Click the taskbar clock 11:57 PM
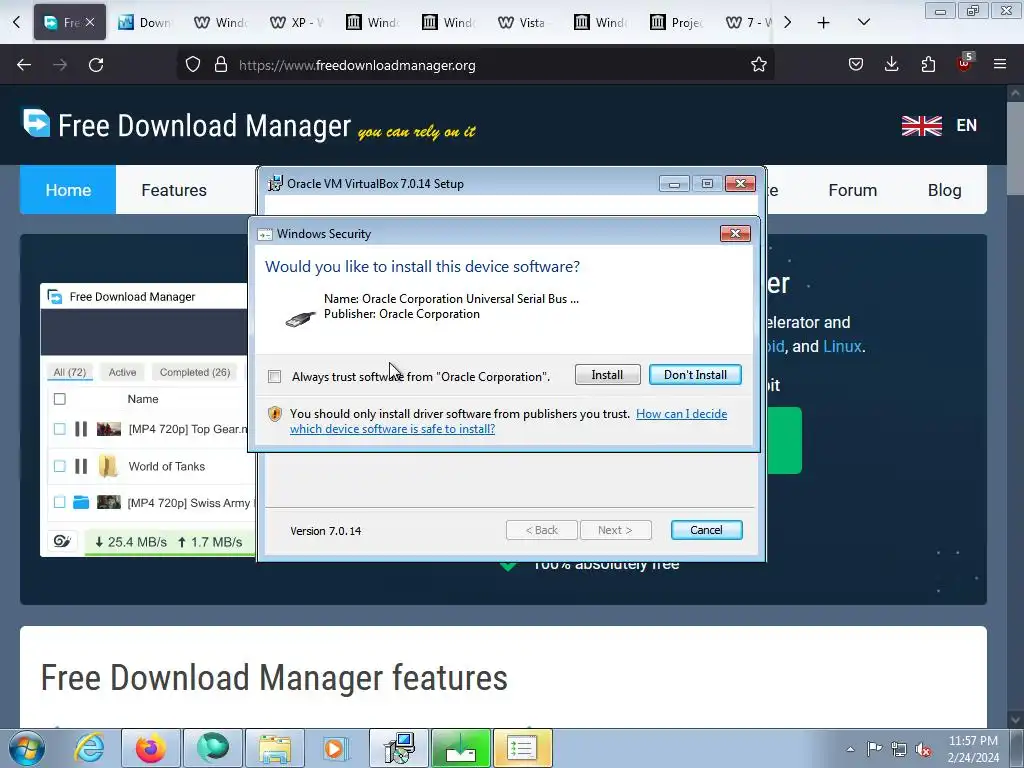Viewport: 1024px width, 768px height. [x=973, y=741]
